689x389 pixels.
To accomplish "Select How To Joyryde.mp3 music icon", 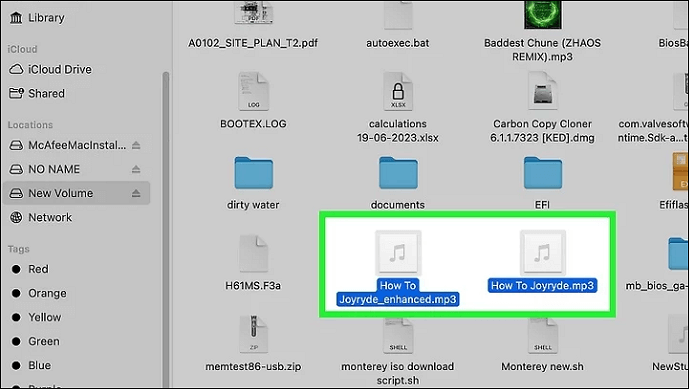I will coord(543,253).
